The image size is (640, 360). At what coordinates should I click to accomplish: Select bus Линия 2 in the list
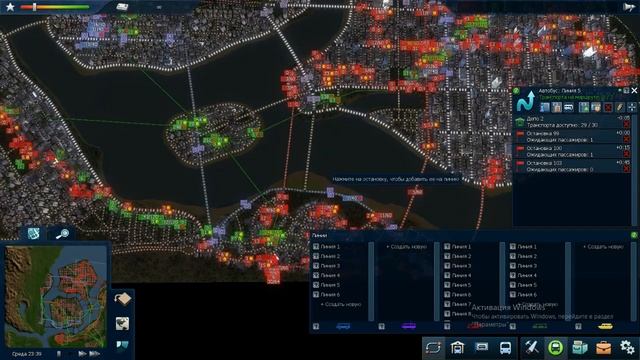tap(330, 256)
